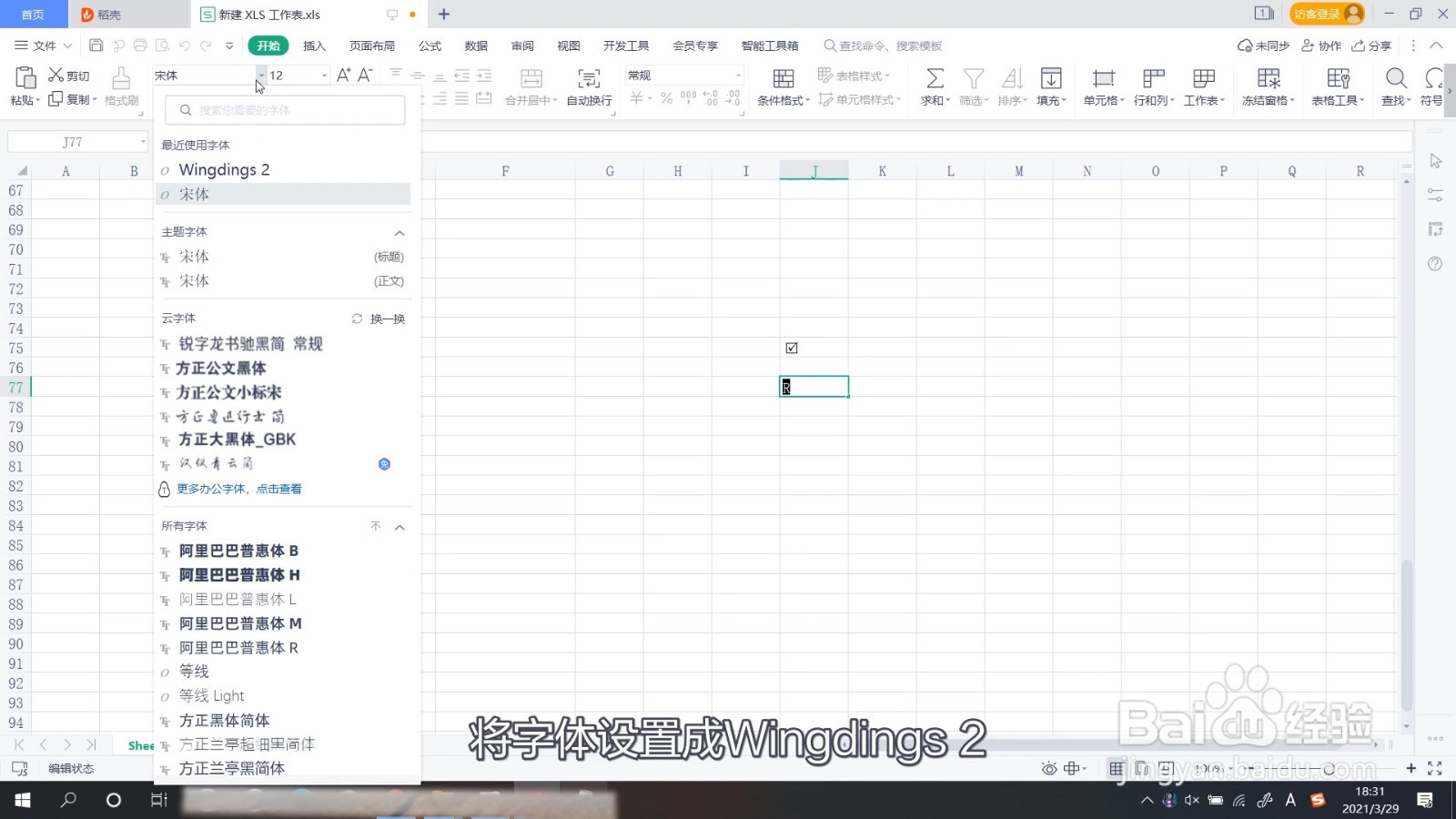Click the Rows and Columns icon
Viewport: 1456px width, 819px height.
pos(1154,78)
